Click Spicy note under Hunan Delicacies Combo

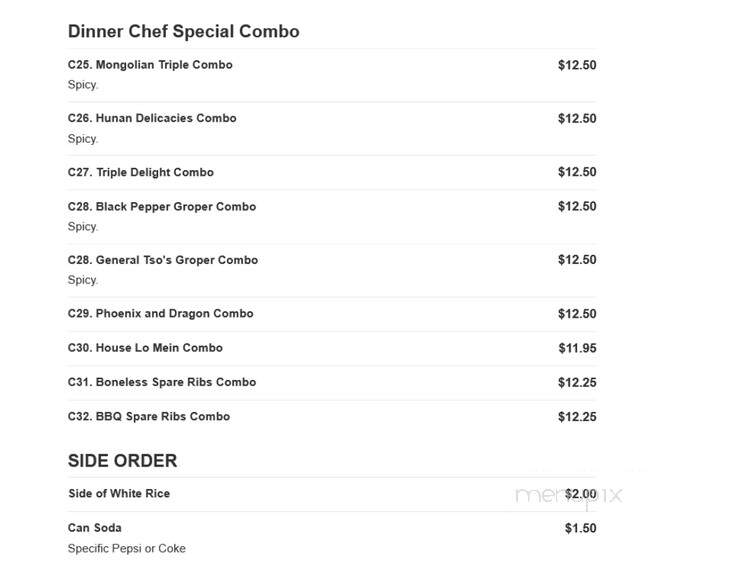(x=83, y=139)
